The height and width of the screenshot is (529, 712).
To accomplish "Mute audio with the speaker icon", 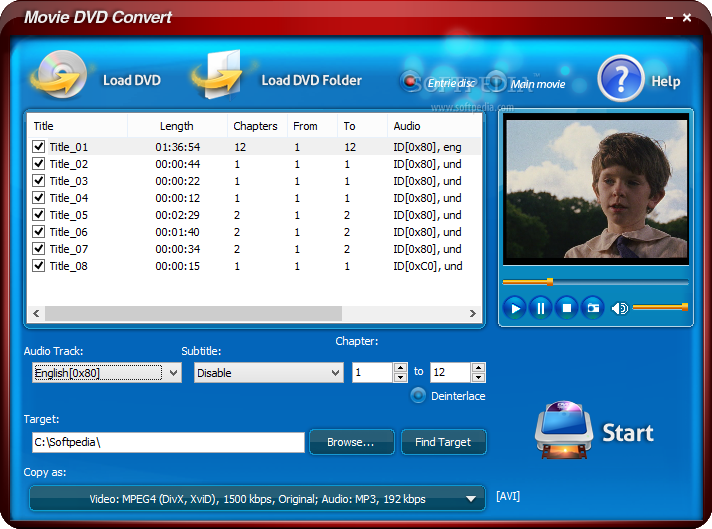I will coord(619,309).
